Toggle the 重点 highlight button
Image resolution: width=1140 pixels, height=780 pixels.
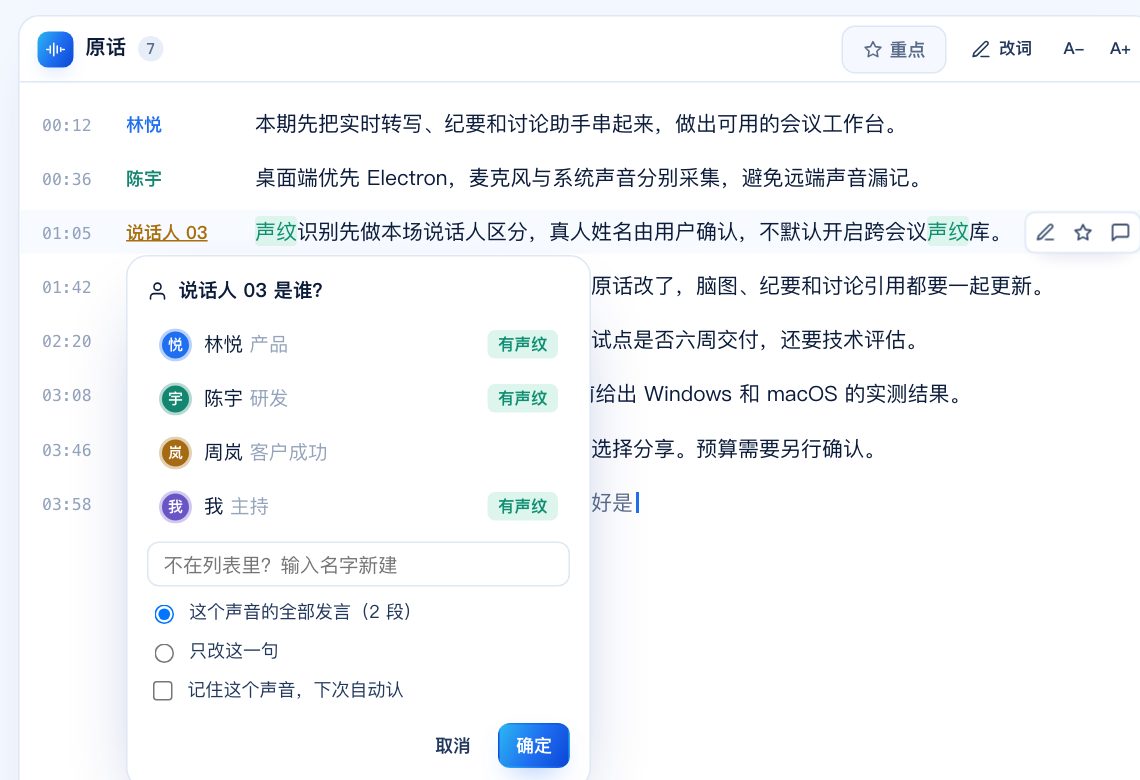(894, 49)
